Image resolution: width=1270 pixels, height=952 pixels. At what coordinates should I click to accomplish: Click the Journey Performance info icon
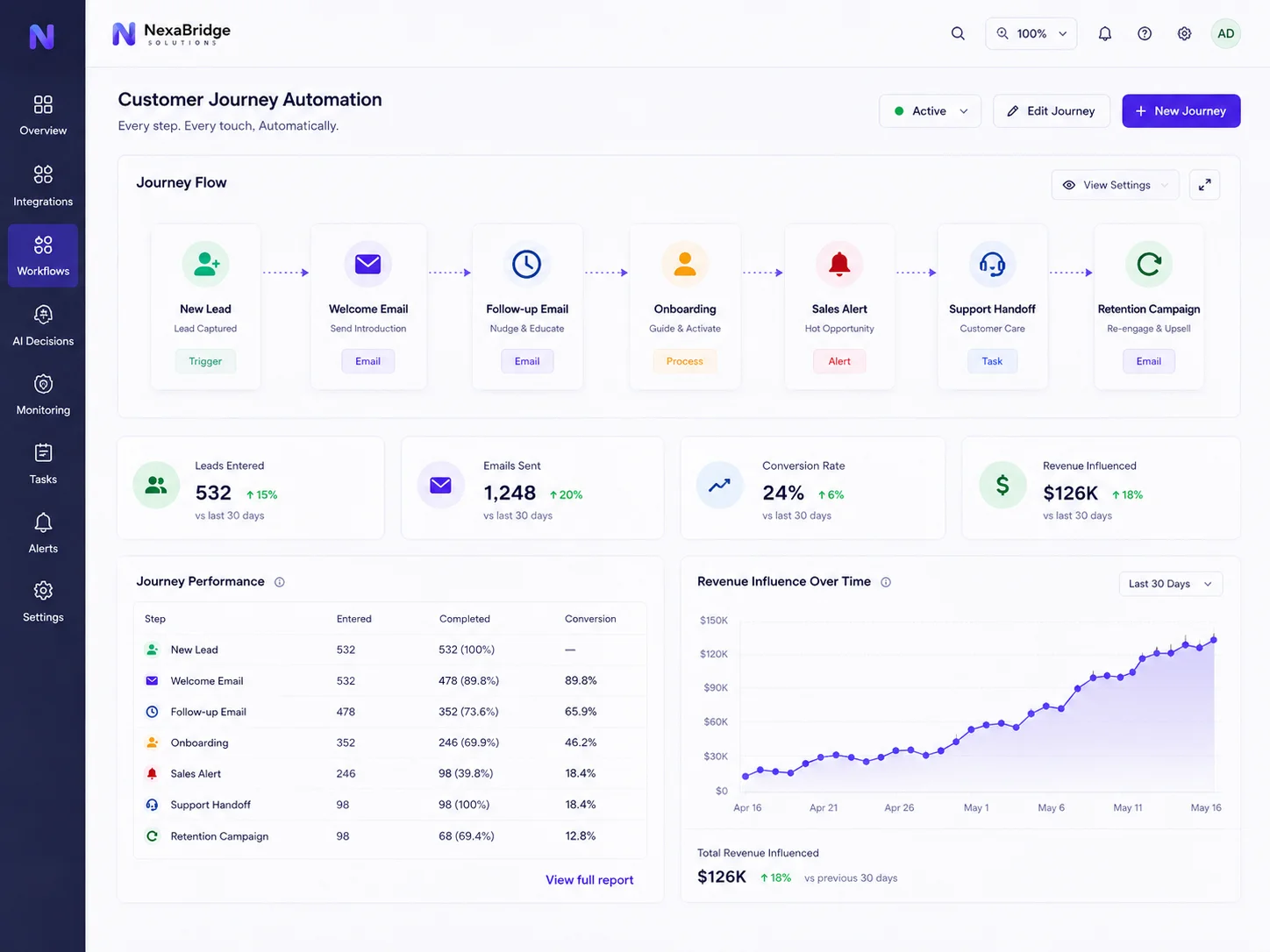(x=280, y=582)
